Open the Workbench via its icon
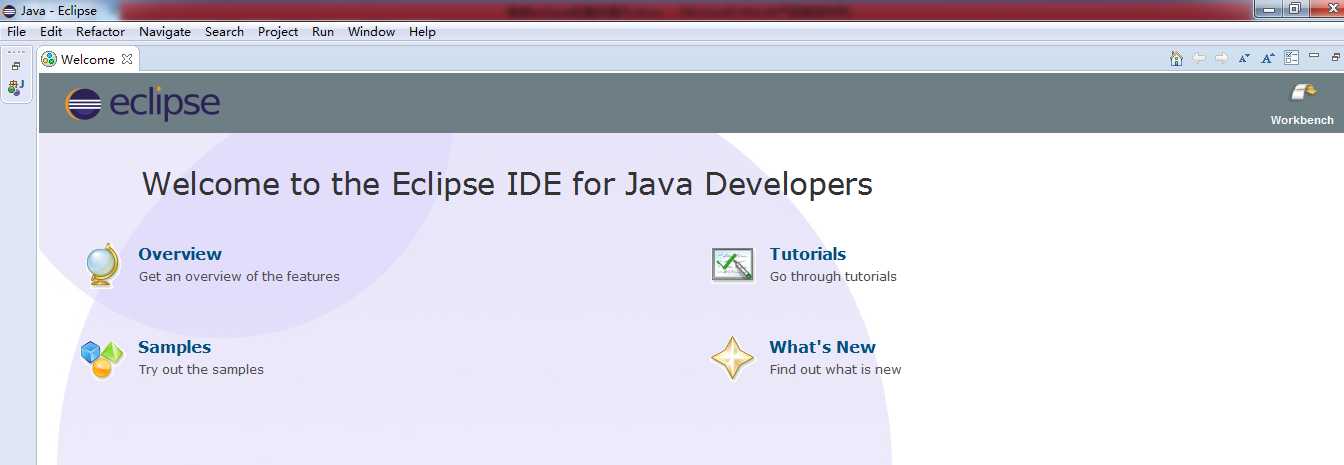This screenshot has width=1344, height=465. point(1303,93)
